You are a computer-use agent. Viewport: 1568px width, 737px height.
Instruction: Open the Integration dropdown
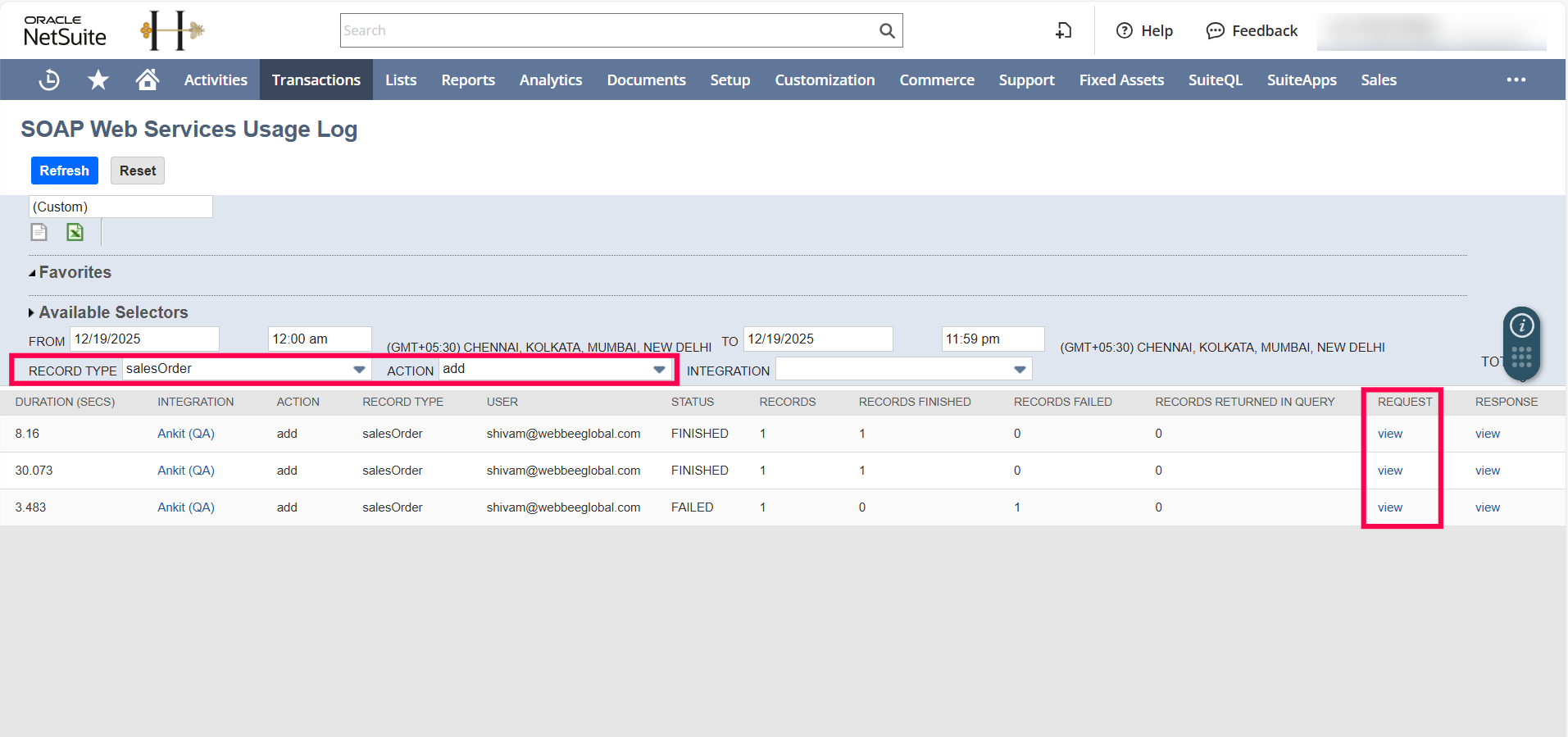(1020, 370)
